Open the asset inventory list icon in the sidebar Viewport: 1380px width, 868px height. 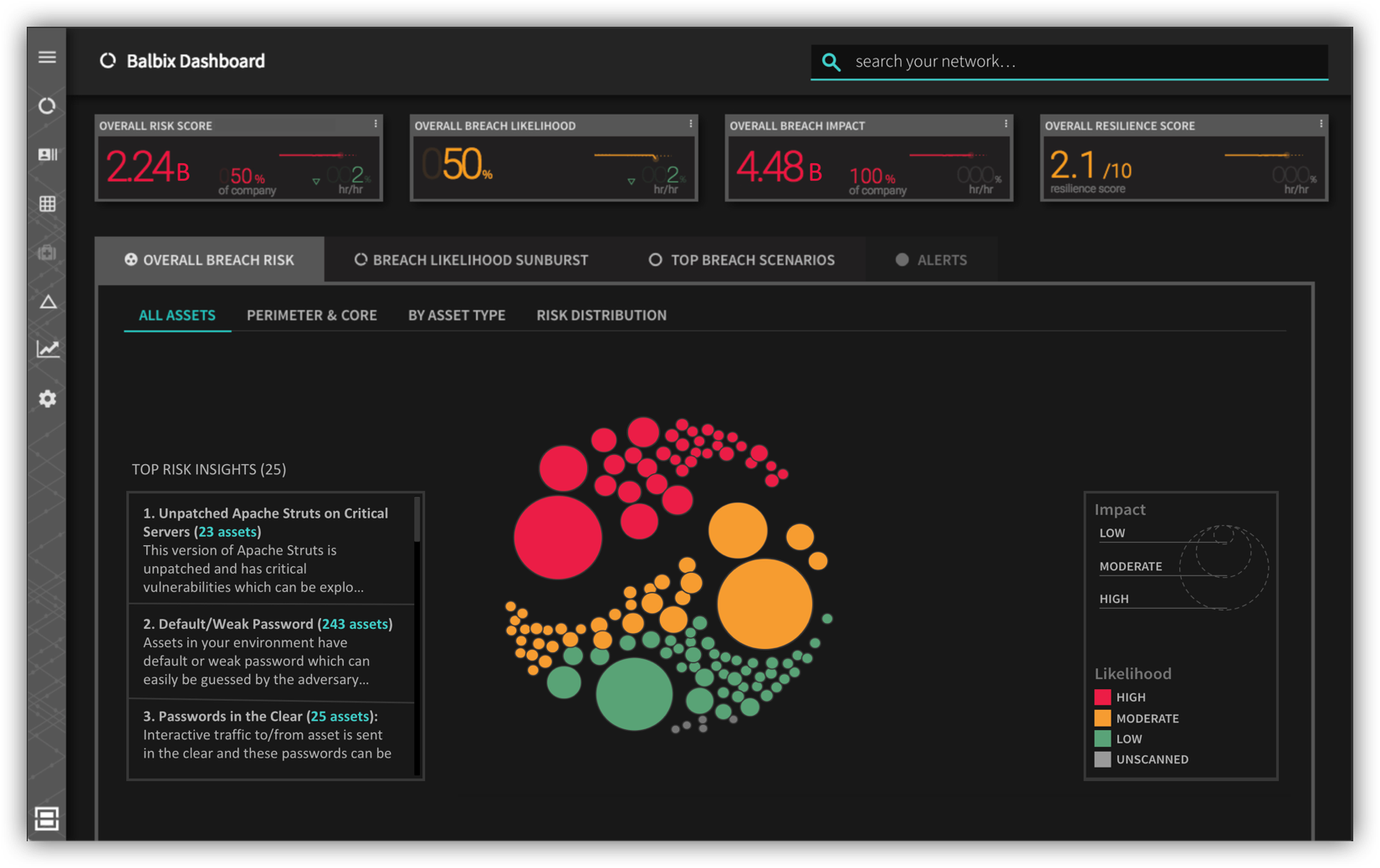coord(47,155)
